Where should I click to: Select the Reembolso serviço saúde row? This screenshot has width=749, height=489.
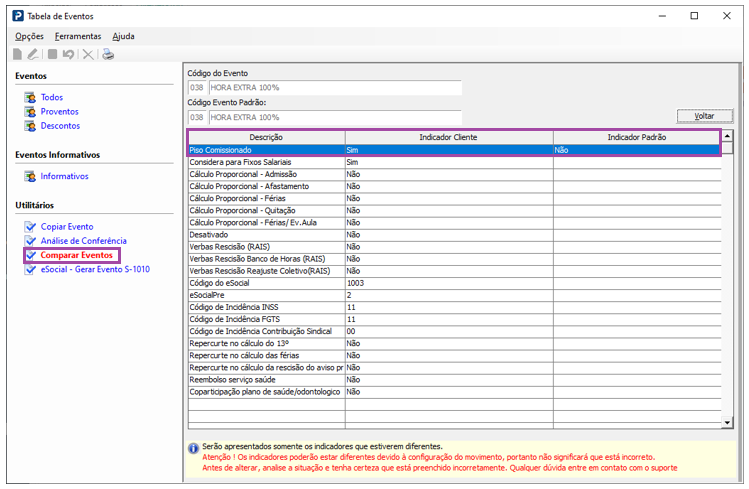coord(454,380)
